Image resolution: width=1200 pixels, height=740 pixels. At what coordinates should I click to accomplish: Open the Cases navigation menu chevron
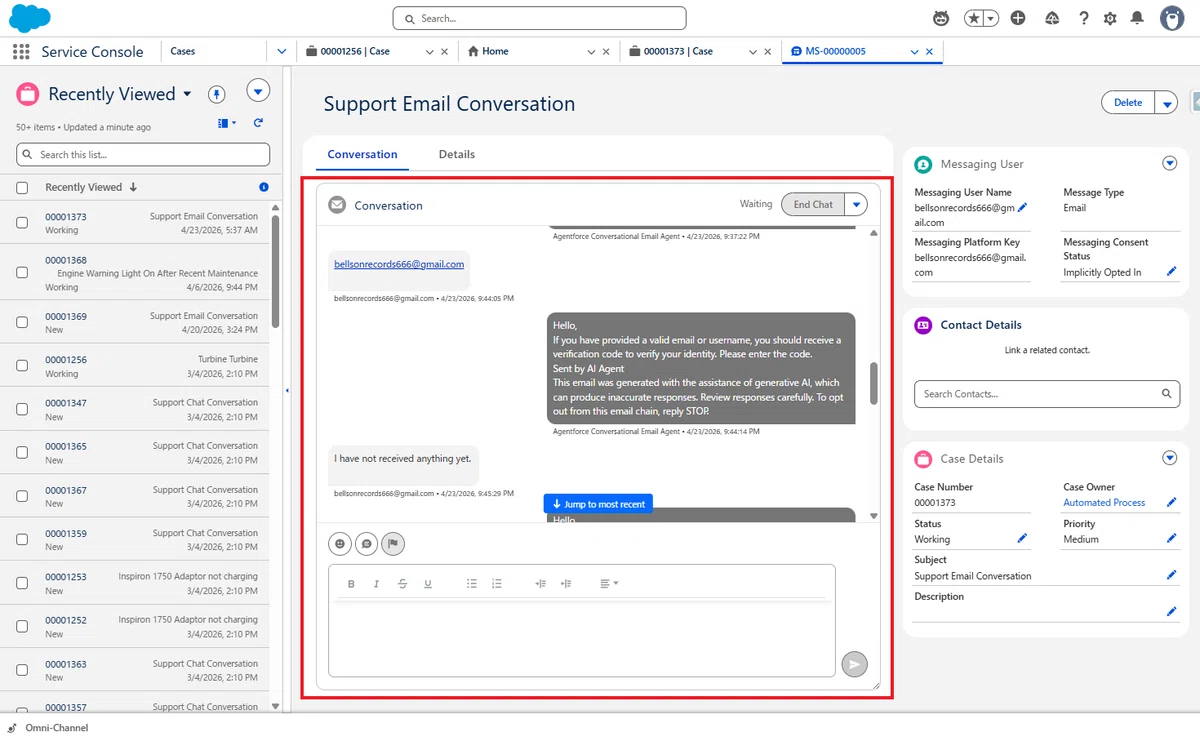pyautogui.click(x=281, y=52)
